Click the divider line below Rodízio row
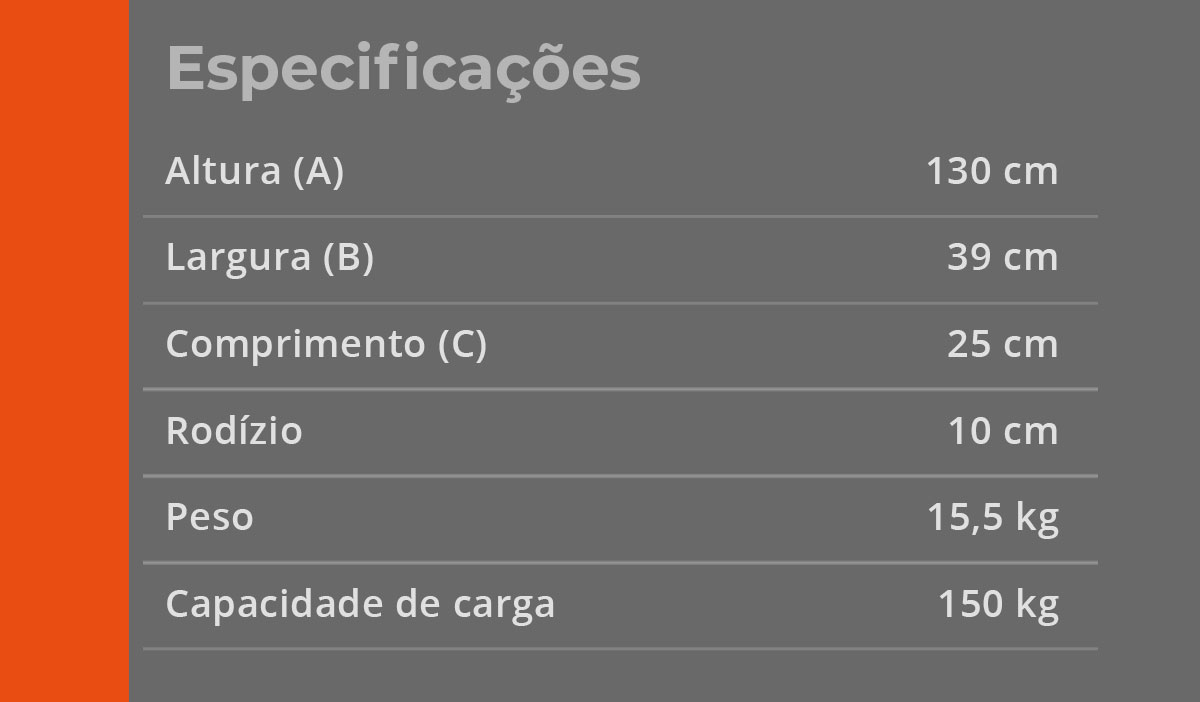This screenshot has height=702, width=1200. click(620, 476)
